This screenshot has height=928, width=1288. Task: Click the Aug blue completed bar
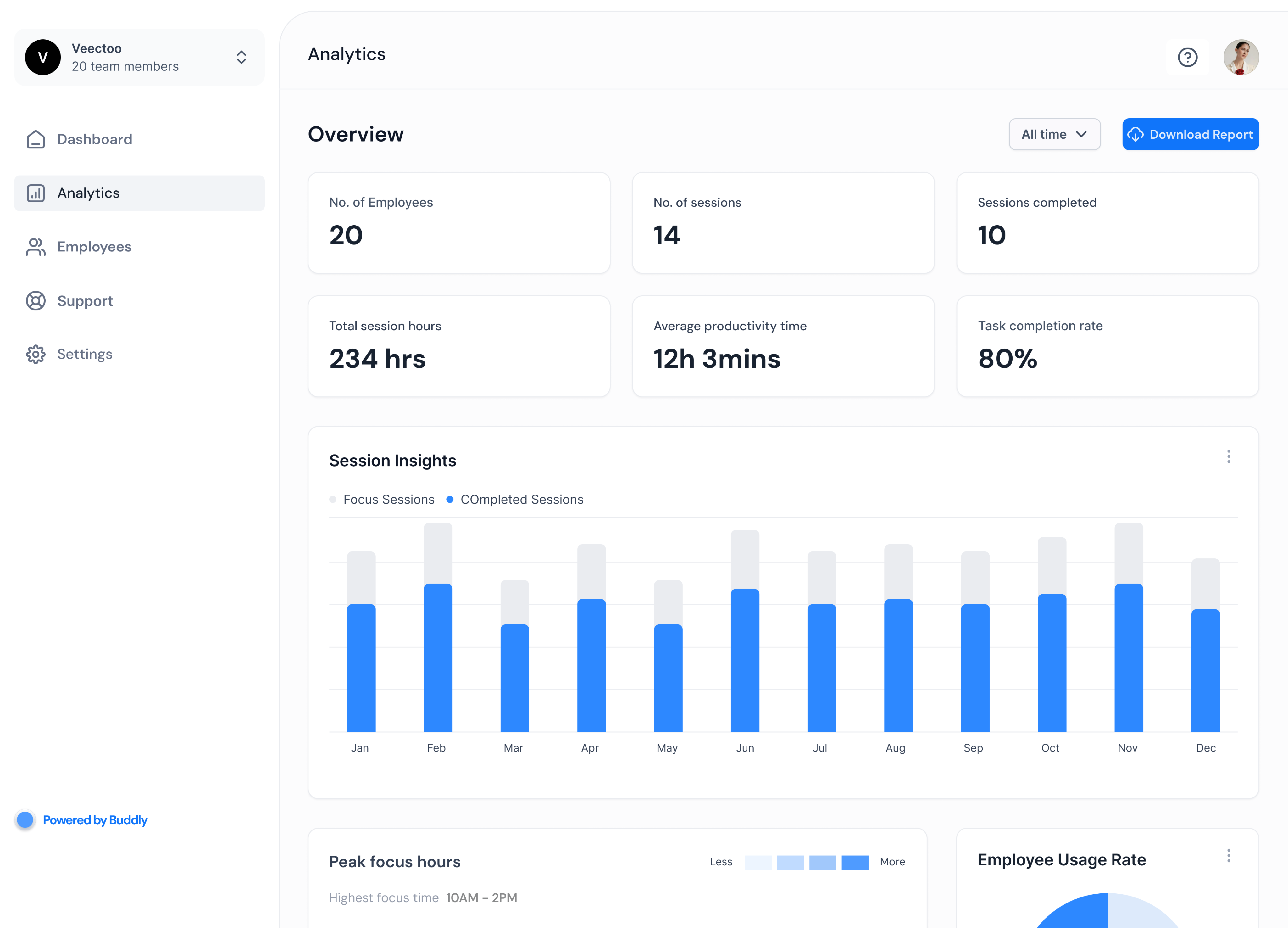tap(898, 665)
